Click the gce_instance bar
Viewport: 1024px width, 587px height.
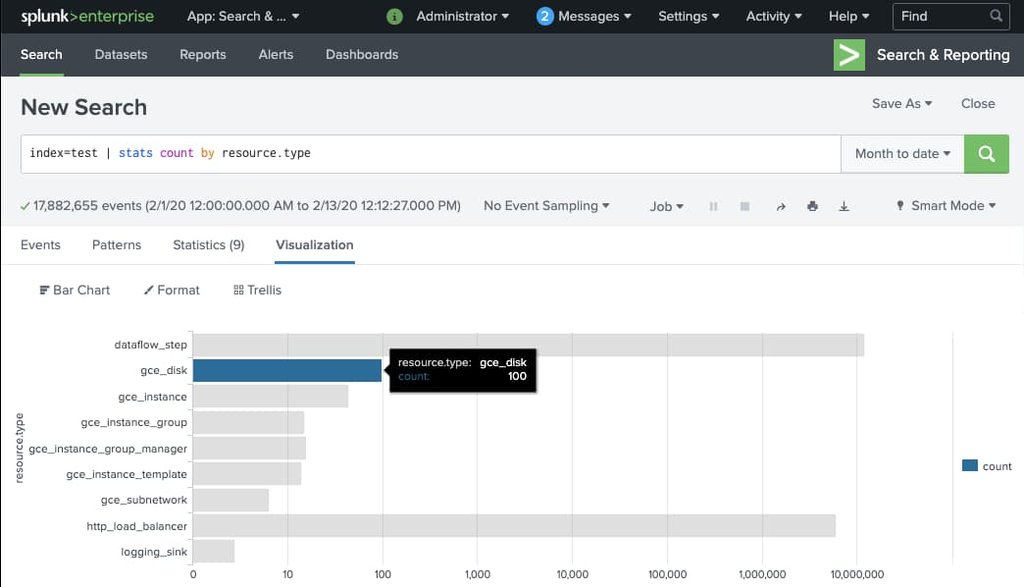[270, 396]
